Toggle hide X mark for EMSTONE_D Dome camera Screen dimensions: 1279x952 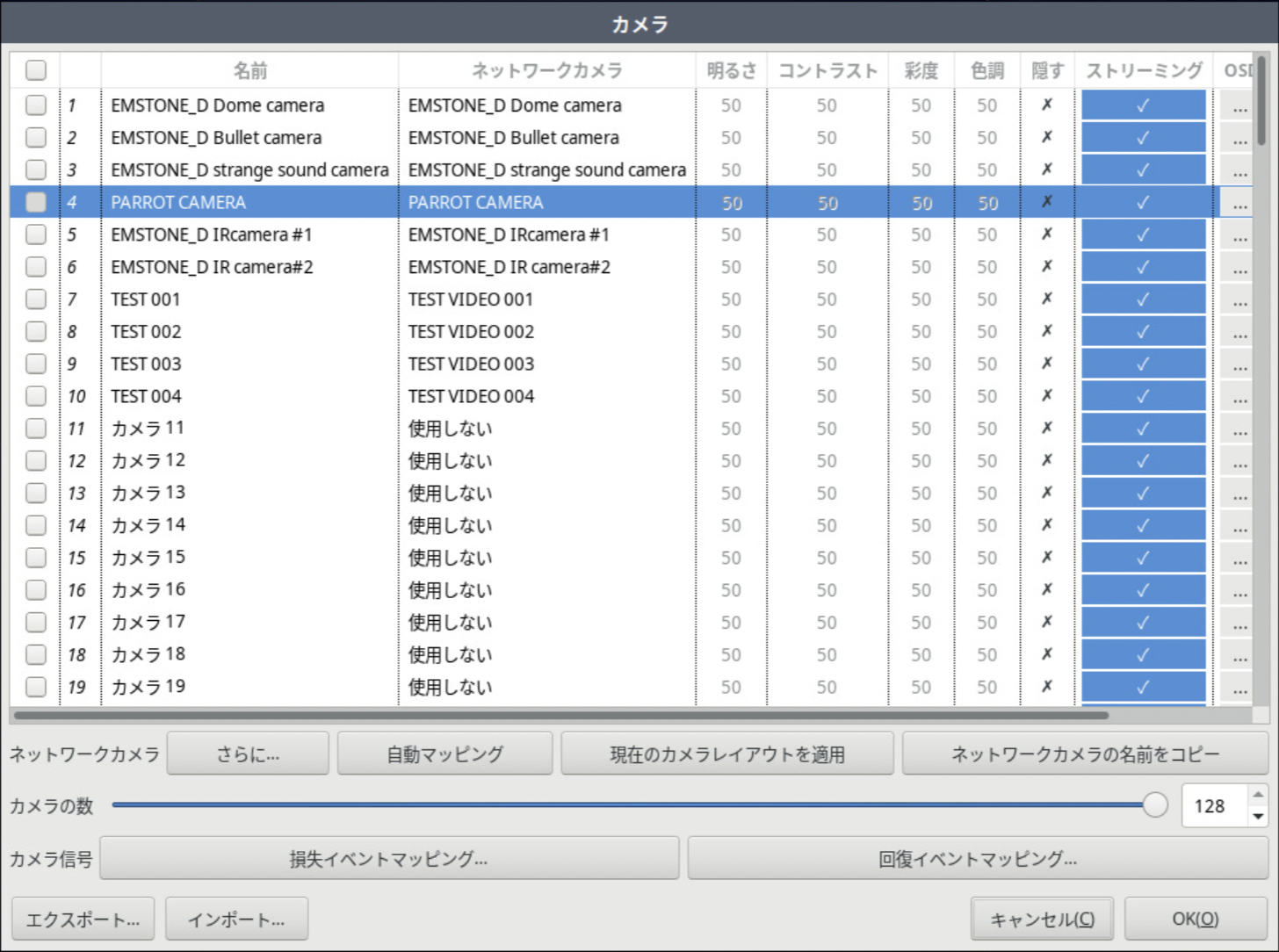pos(1046,105)
